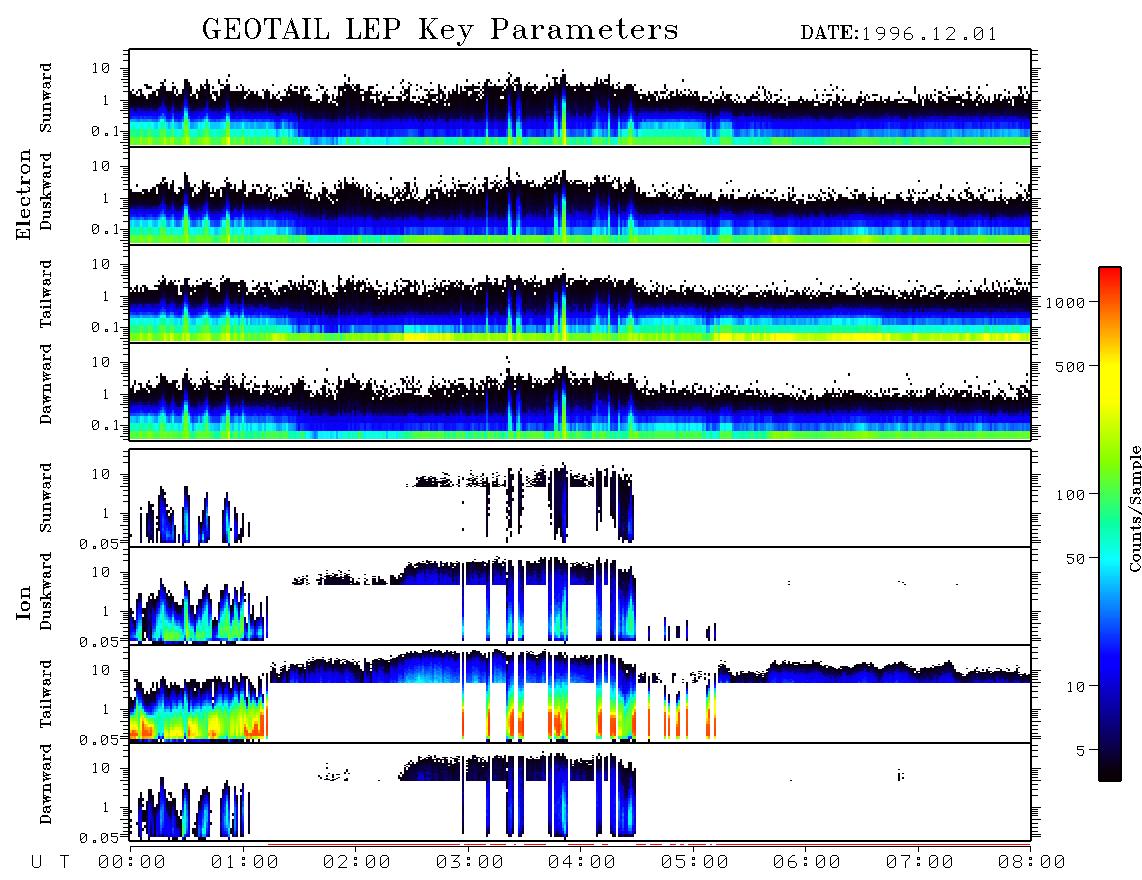Select the "DATE:1996.12.01" label
1142x880 pixels.
point(898,34)
